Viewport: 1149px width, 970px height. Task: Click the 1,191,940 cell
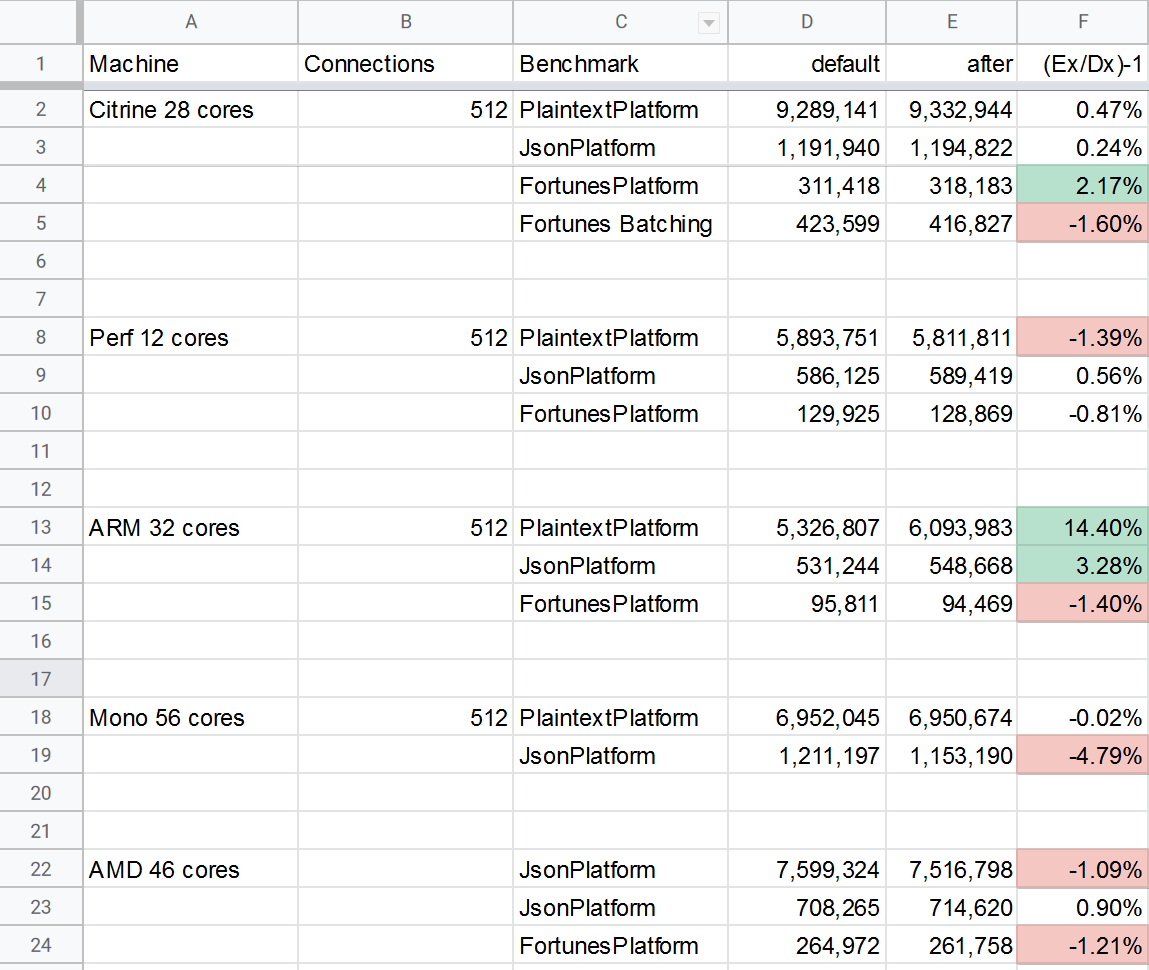(x=807, y=147)
